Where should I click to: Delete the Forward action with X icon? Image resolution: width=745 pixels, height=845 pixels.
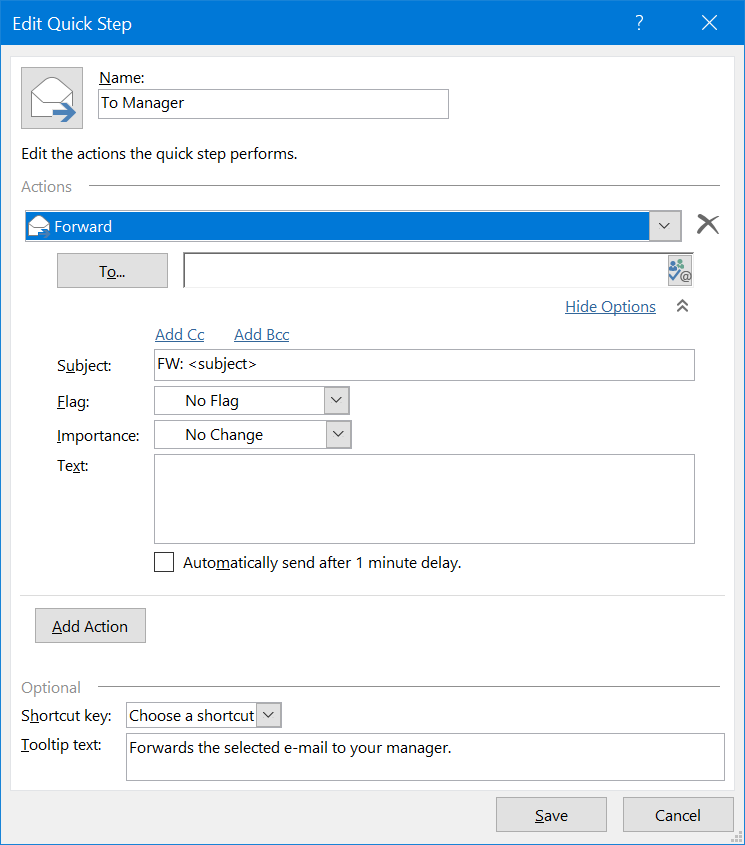point(708,225)
